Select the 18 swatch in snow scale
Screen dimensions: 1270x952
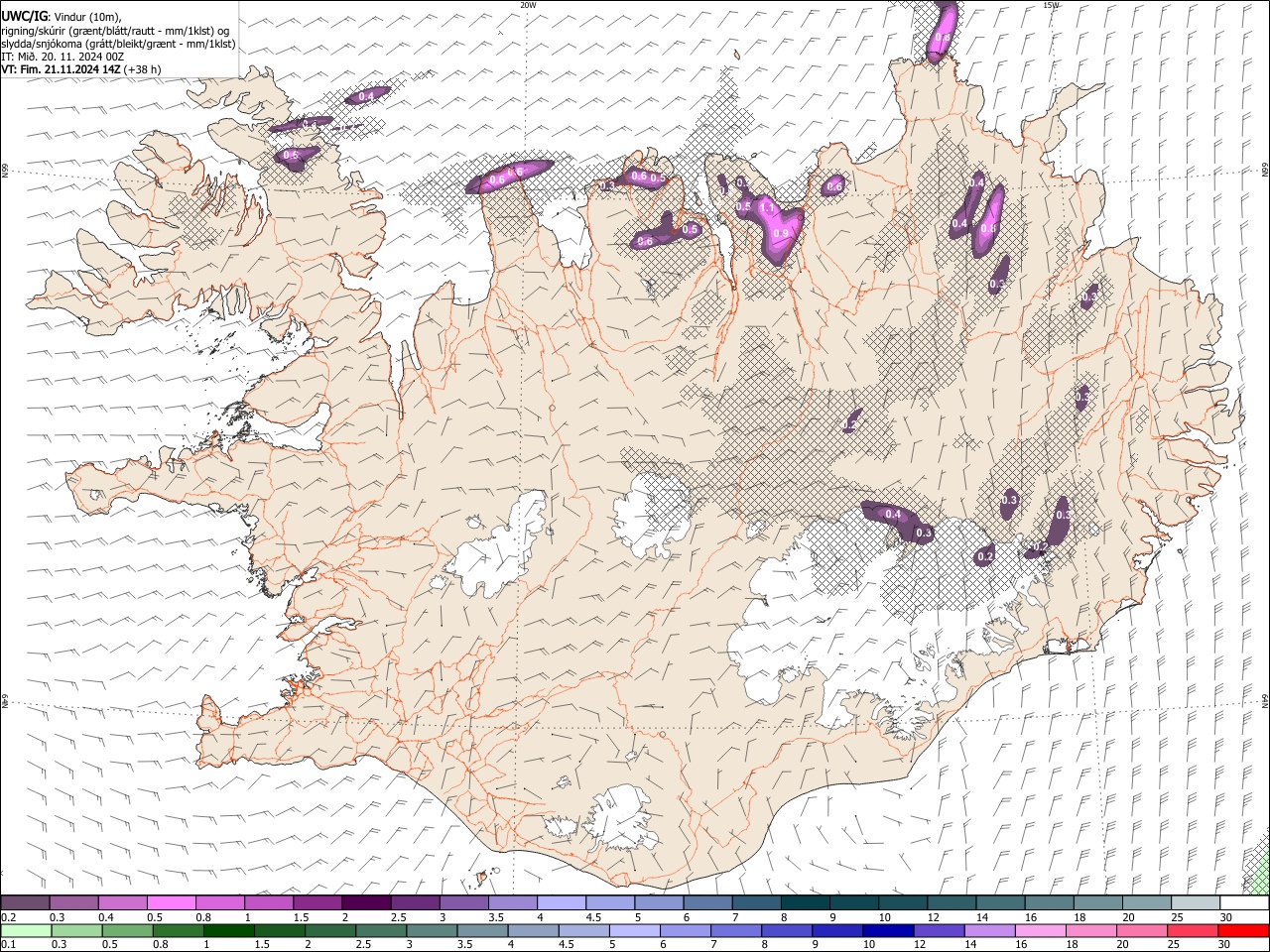click(x=1097, y=903)
